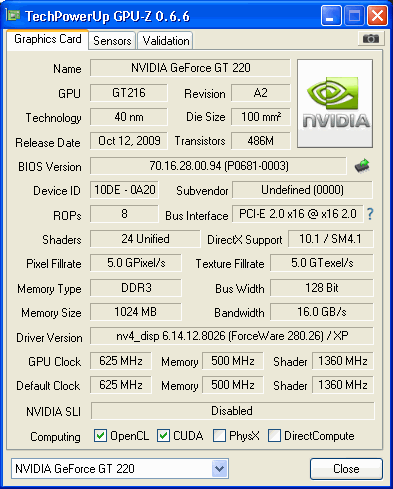This screenshot has height=489, width=393.
Task: Click the NVIDIA SLI field Disabled
Action: tap(233, 411)
